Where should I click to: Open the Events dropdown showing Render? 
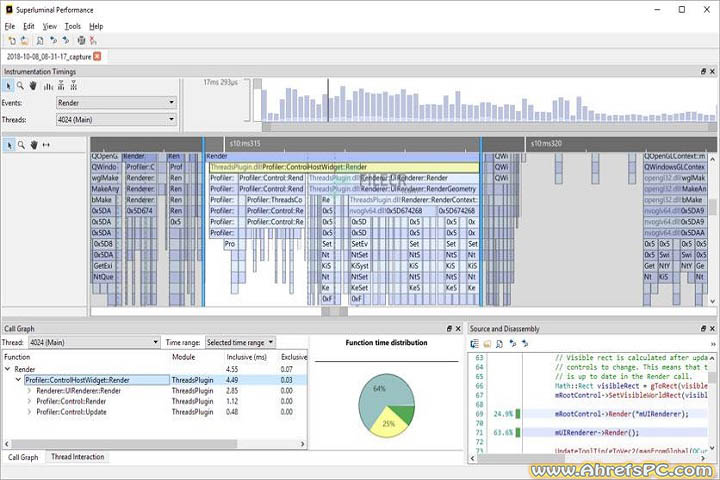[116, 103]
